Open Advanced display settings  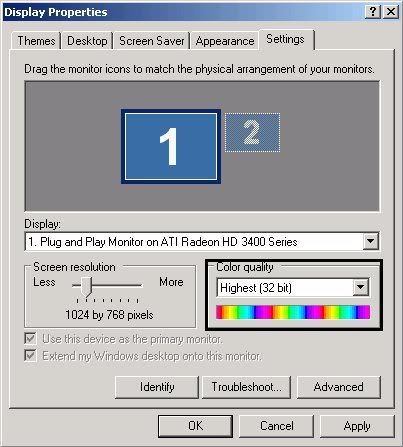[338, 387]
